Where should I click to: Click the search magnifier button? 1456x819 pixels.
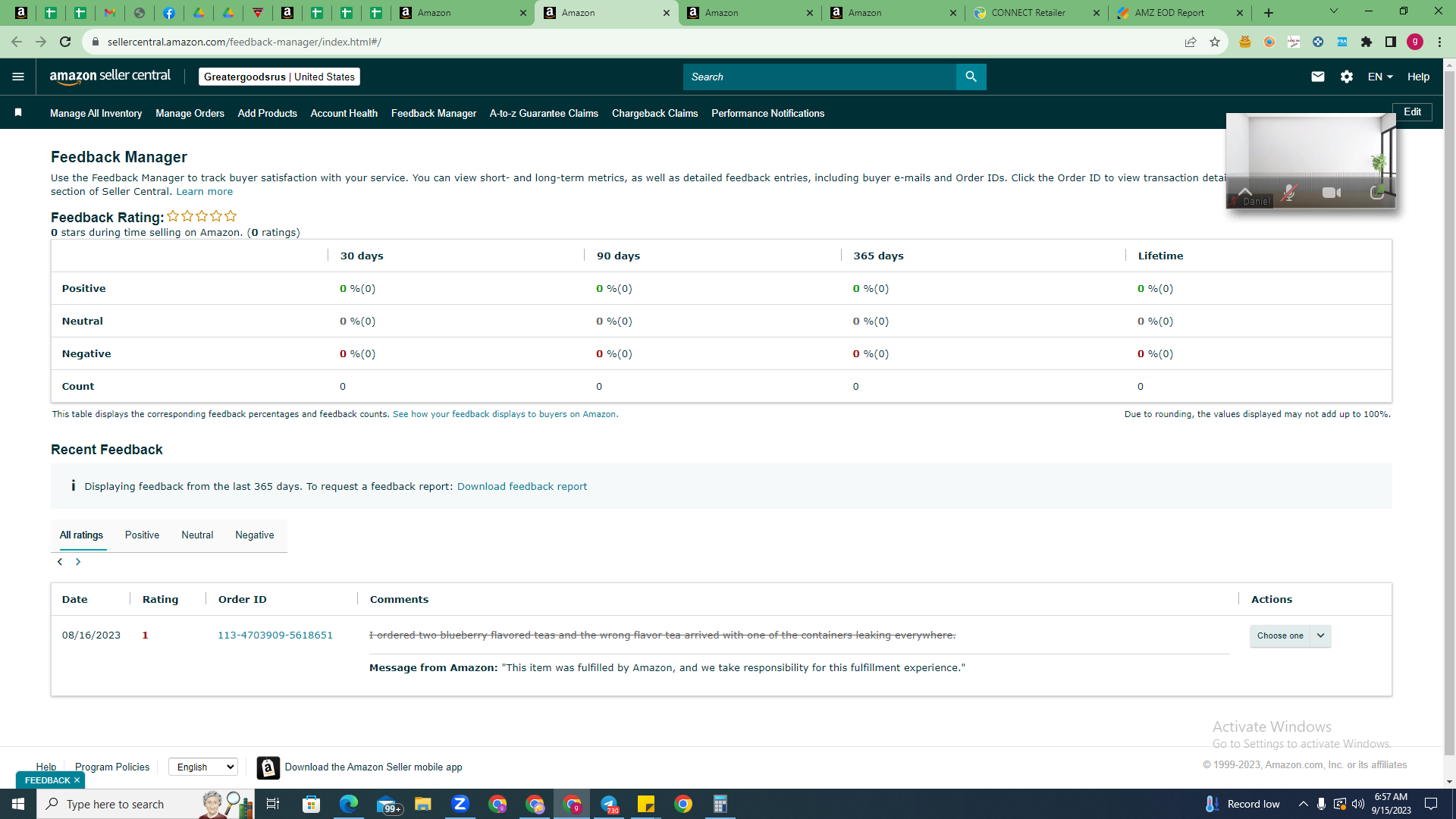[971, 77]
